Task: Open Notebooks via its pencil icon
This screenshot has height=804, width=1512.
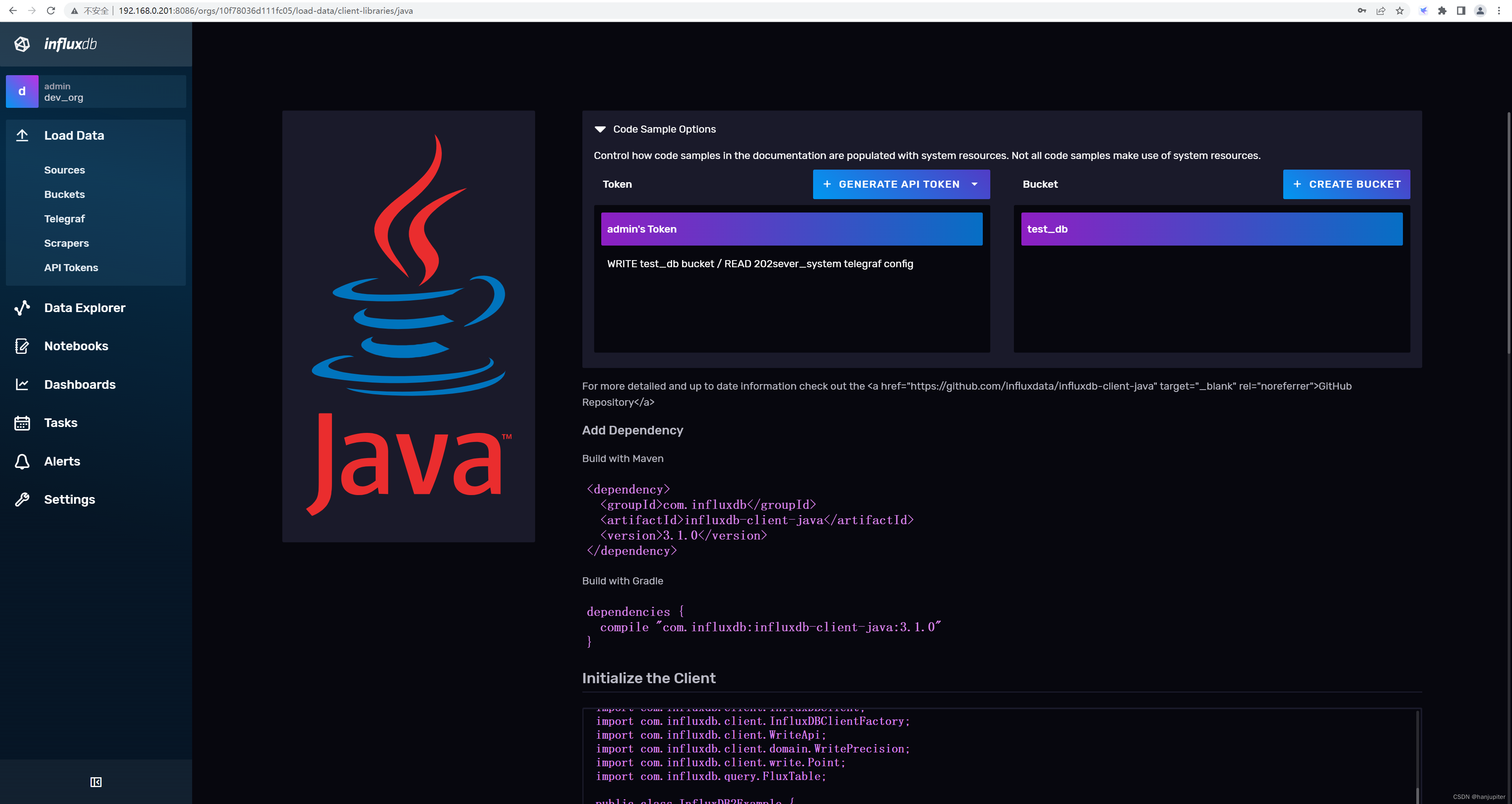Action: point(22,346)
